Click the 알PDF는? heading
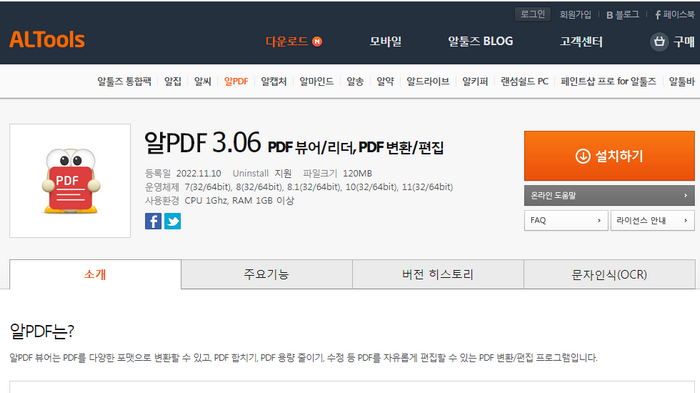The width and height of the screenshot is (700, 393). click(x=42, y=331)
